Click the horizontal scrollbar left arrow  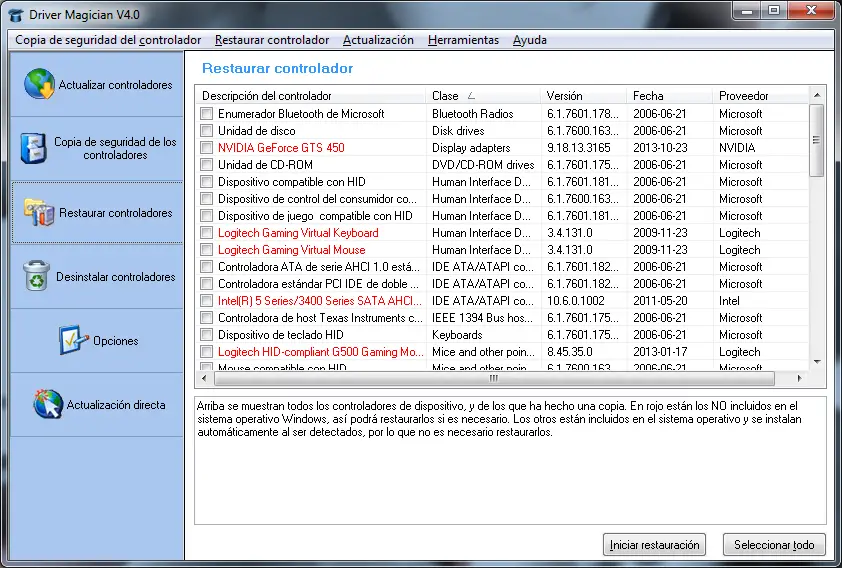pos(204,378)
